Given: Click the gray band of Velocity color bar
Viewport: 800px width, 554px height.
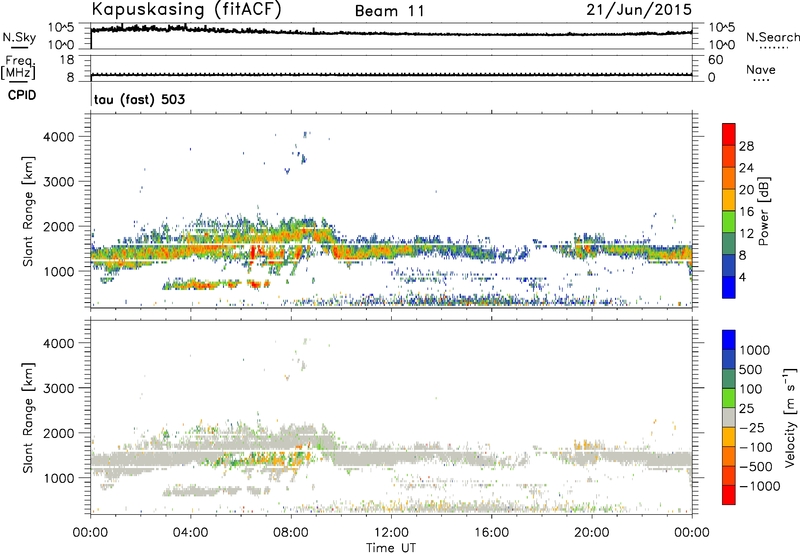Looking at the screenshot, I should pyautogui.click(x=729, y=417).
